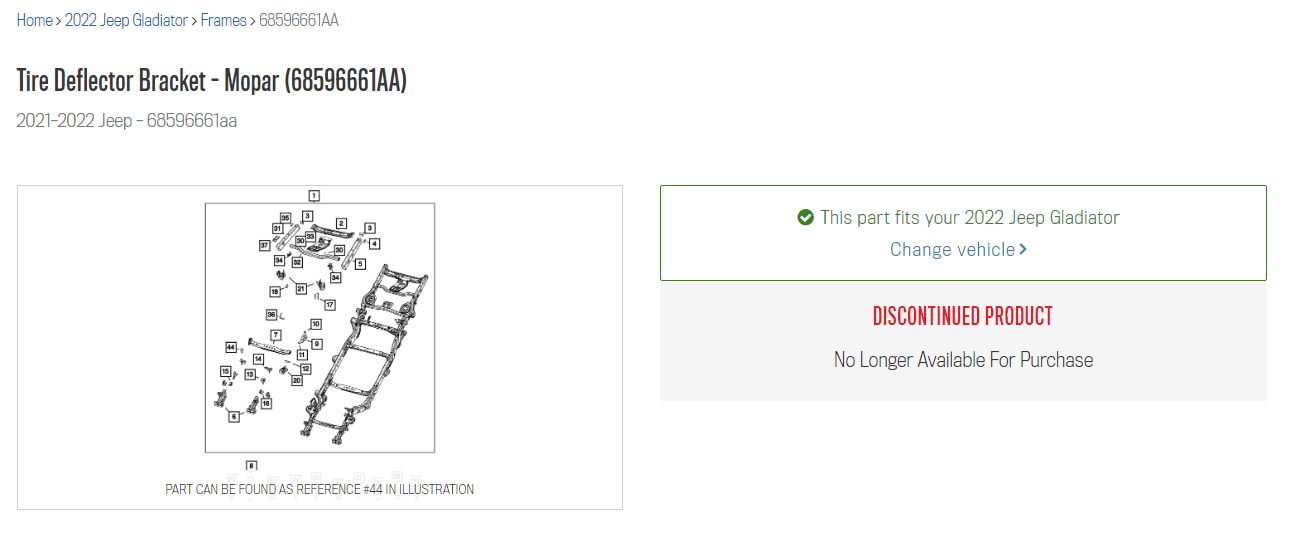Click reference label 5 in diagram
The width and height of the screenshot is (1291, 545).
[360, 264]
